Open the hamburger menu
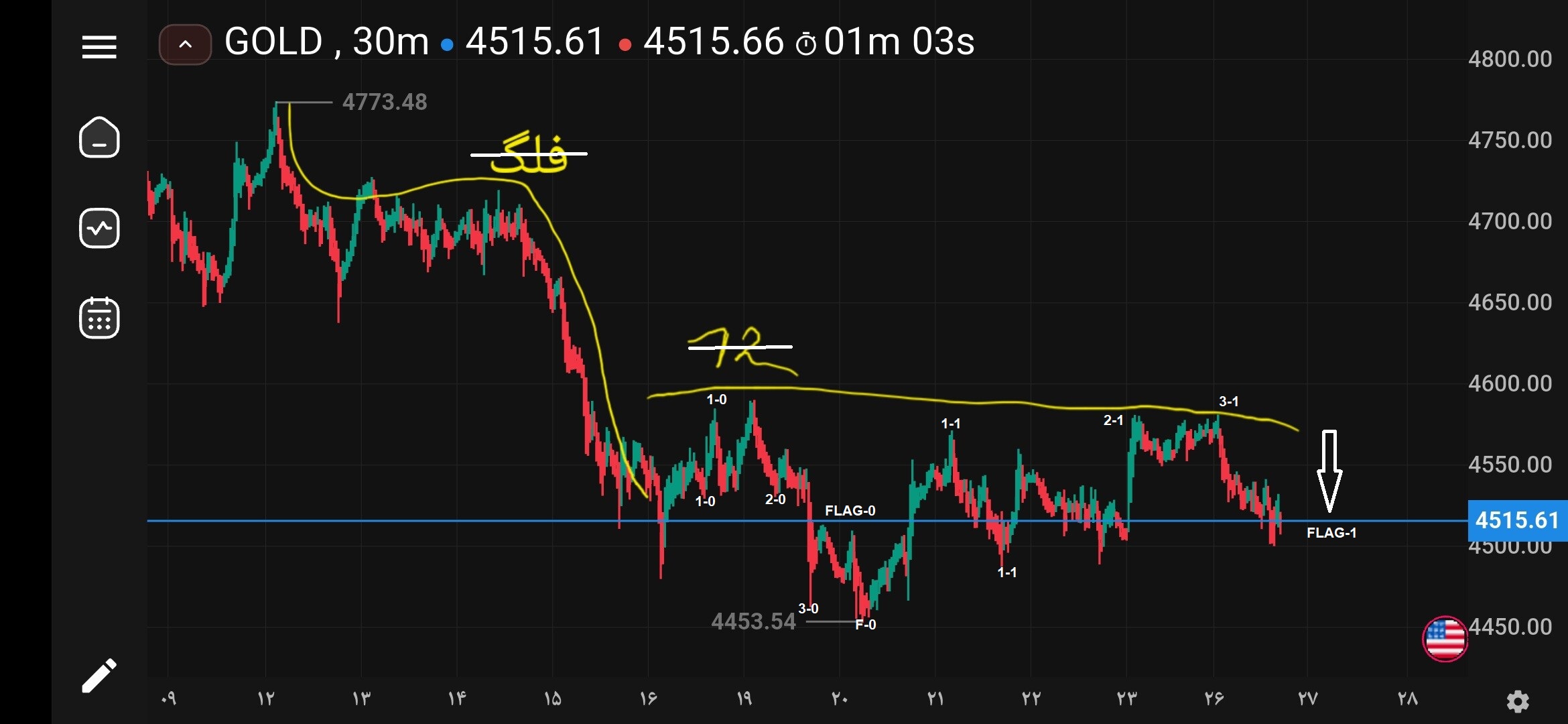Screen dimensions: 1568x724 coord(99,47)
